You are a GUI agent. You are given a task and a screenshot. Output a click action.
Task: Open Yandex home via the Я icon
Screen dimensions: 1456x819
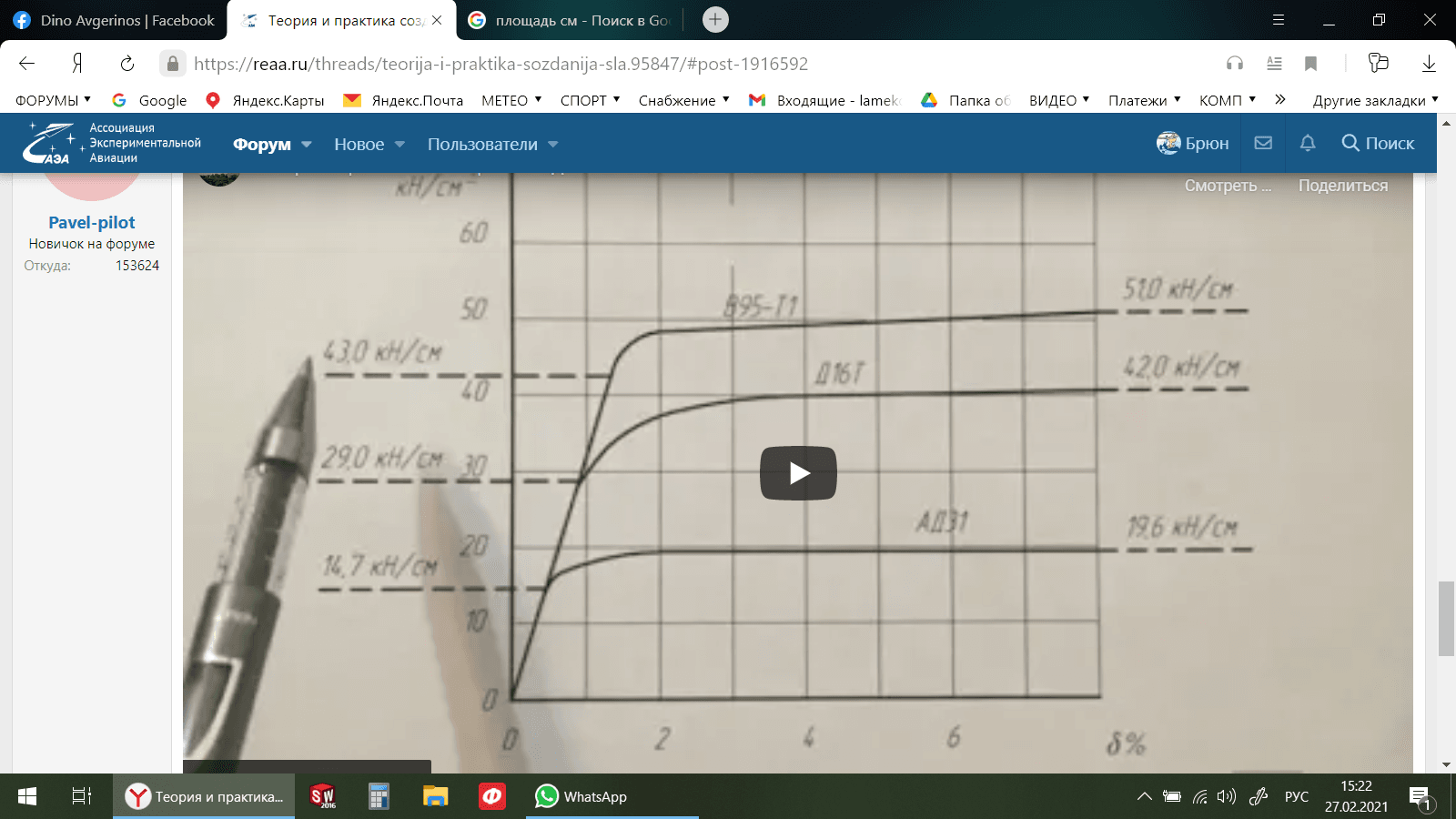click(77, 64)
